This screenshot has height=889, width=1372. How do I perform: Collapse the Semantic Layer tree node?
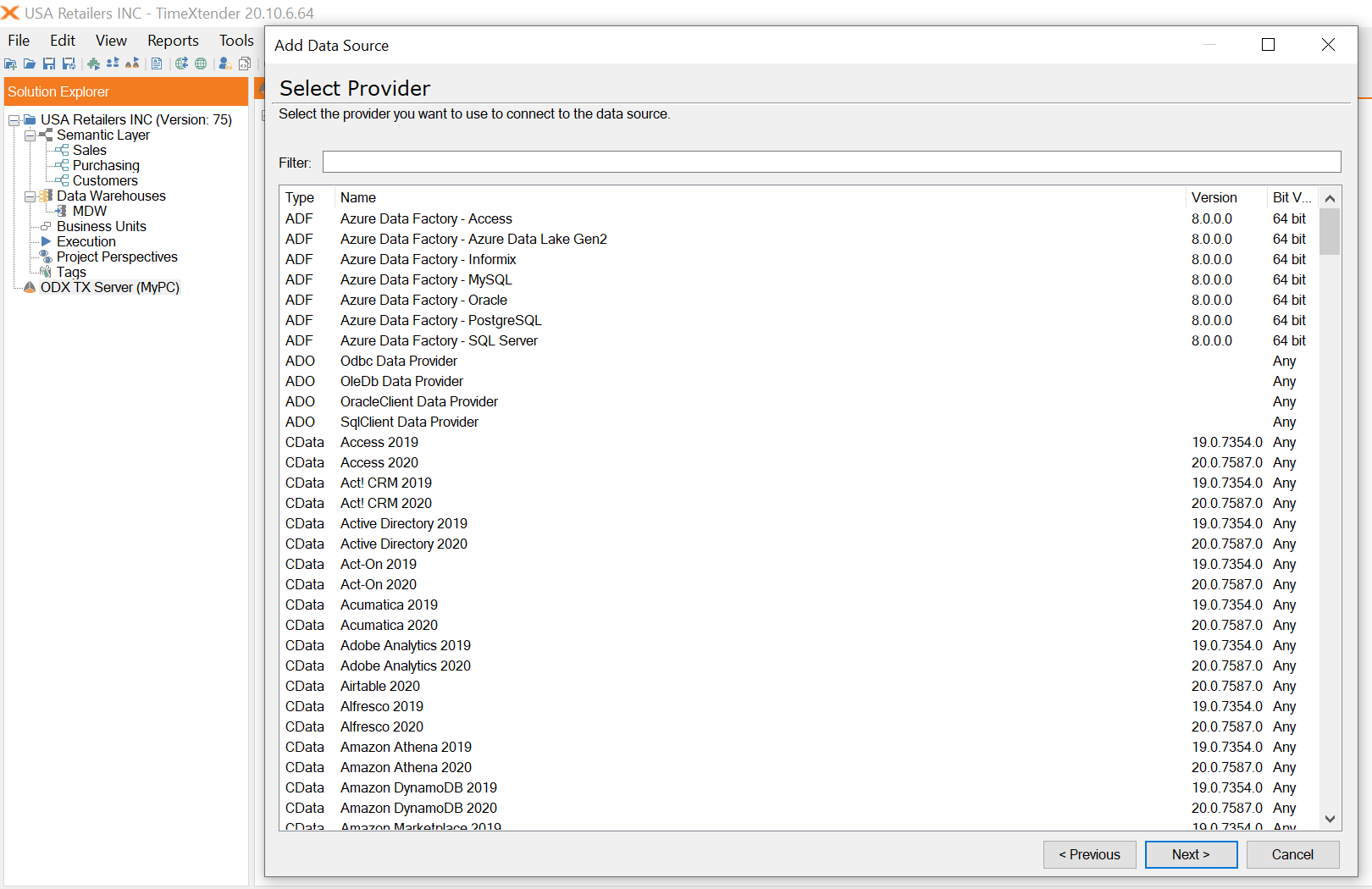point(30,135)
